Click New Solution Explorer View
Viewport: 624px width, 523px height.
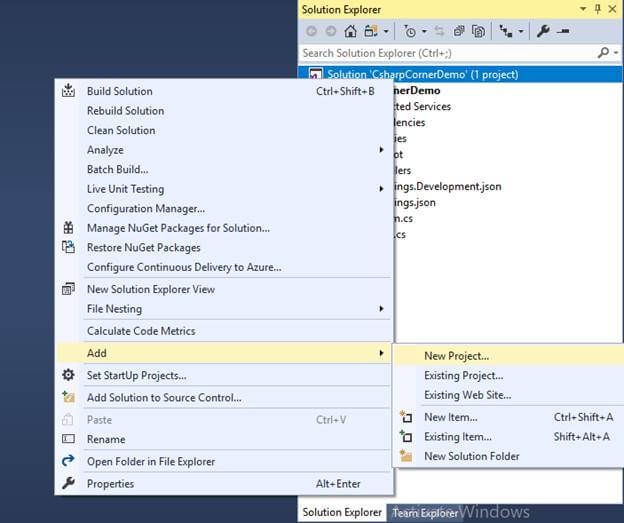(224, 289)
